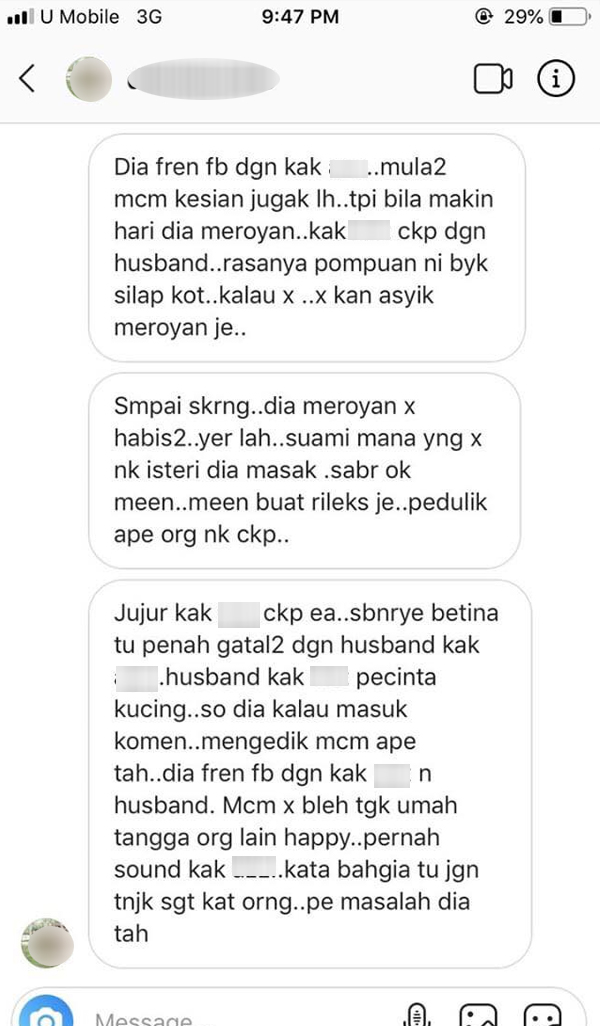600x1026 pixels.
Task: Tap the signal bars in the status bar
Action: 20,18
